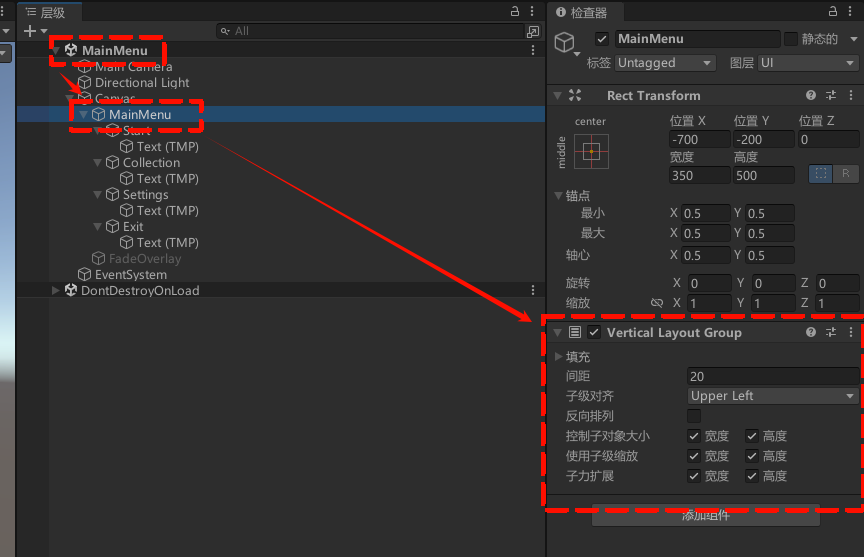Screen dimensions: 864x557
Task: Expand the Padding (填充) foldout
Action: click(x=558, y=356)
